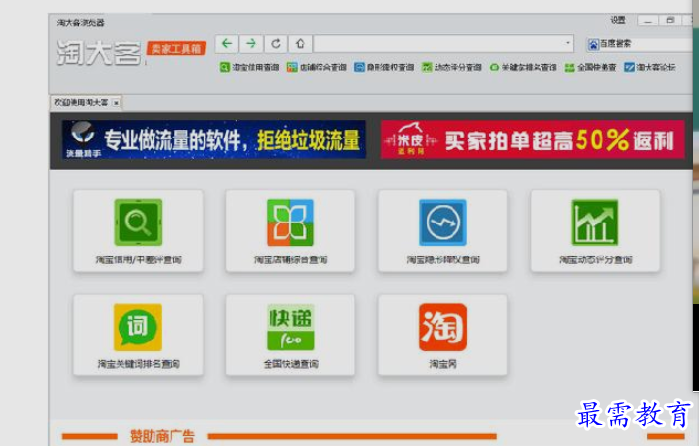
Task: Close the 欢迎使用淘大客 tab
Action: 116,103
